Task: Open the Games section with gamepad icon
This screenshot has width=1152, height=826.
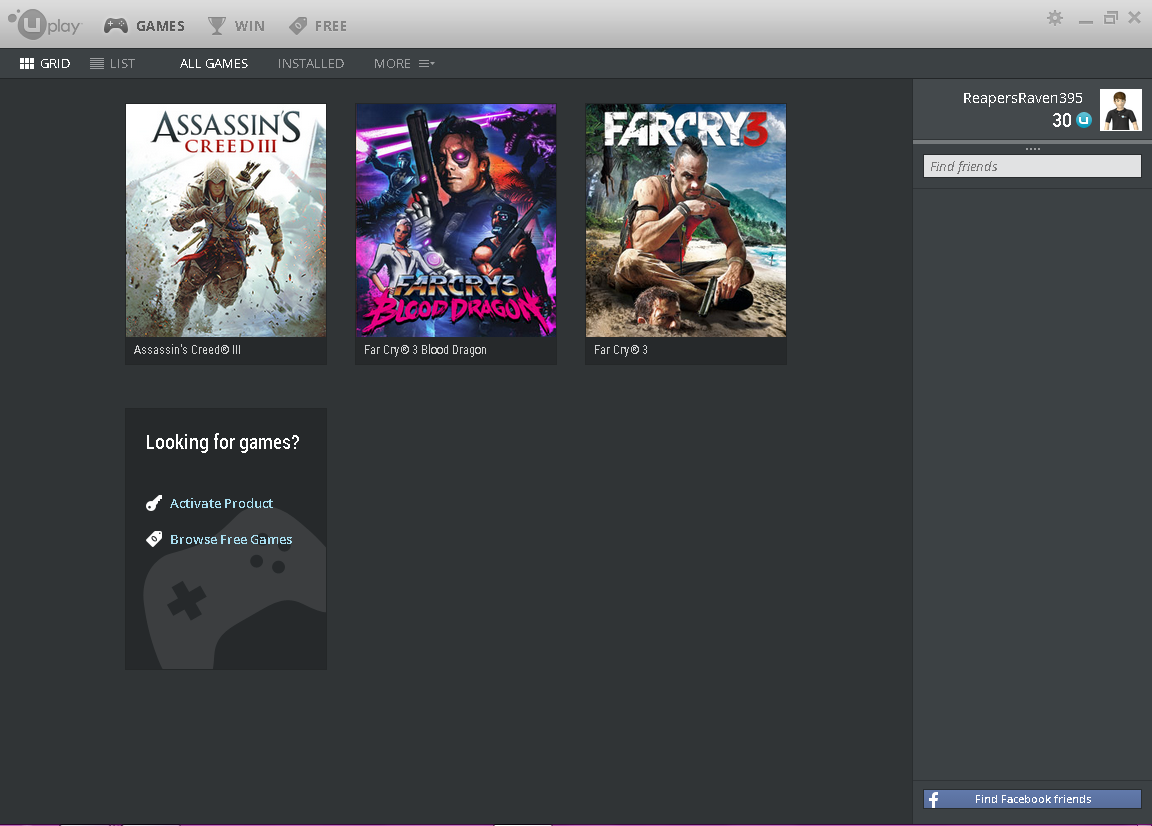Action: click(144, 26)
